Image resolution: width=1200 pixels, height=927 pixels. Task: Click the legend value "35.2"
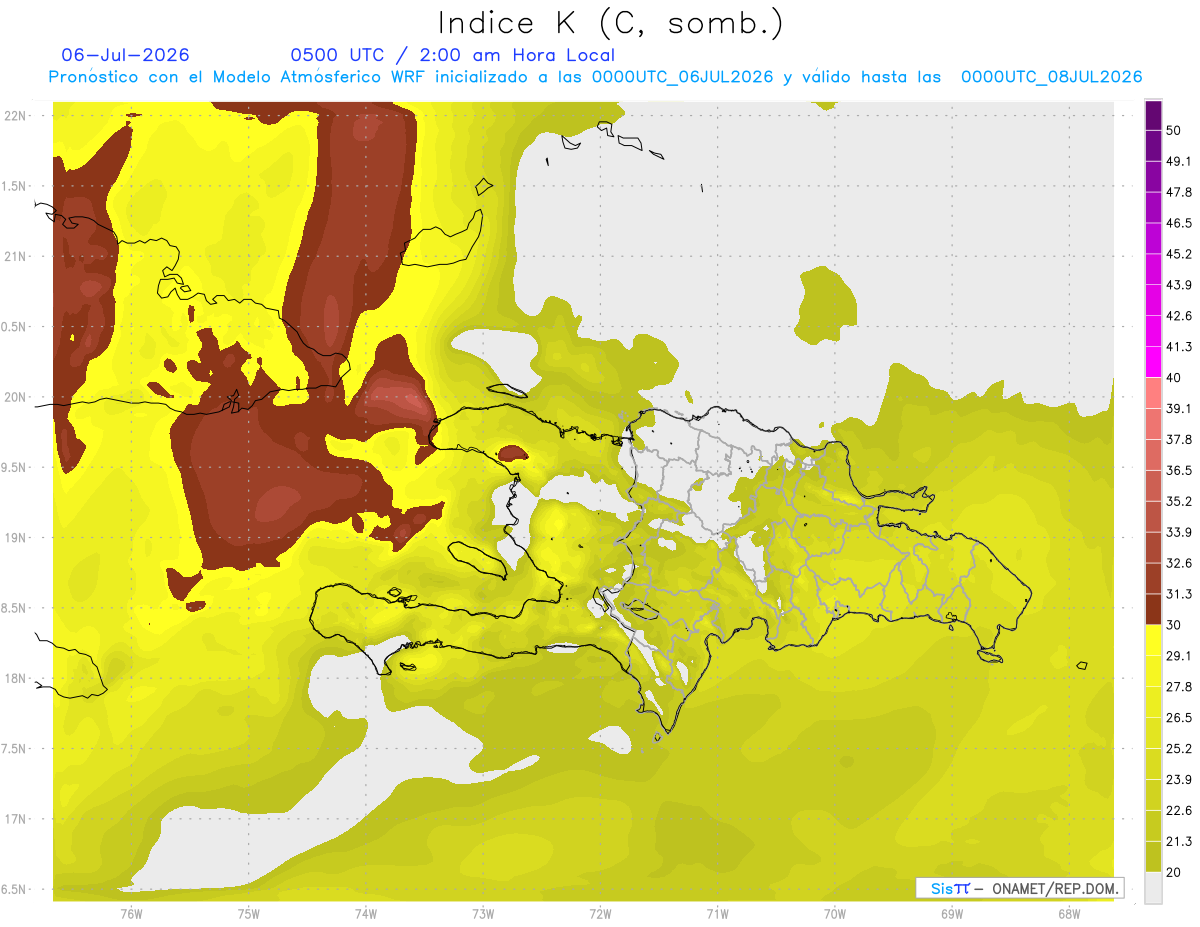coord(1179,501)
